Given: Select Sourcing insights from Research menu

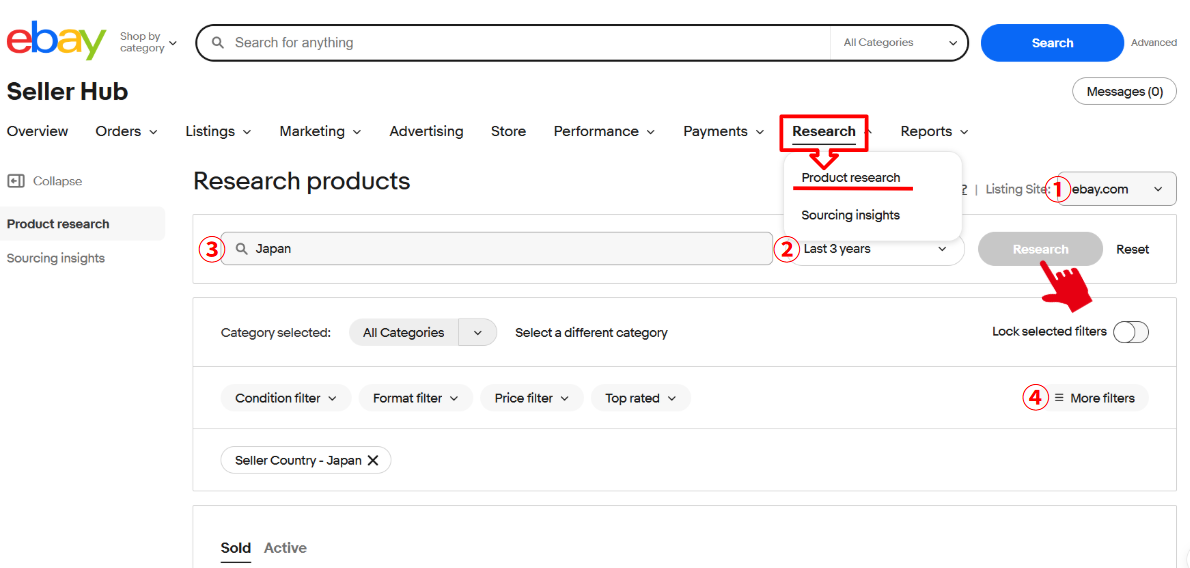Looking at the screenshot, I should click(x=850, y=215).
